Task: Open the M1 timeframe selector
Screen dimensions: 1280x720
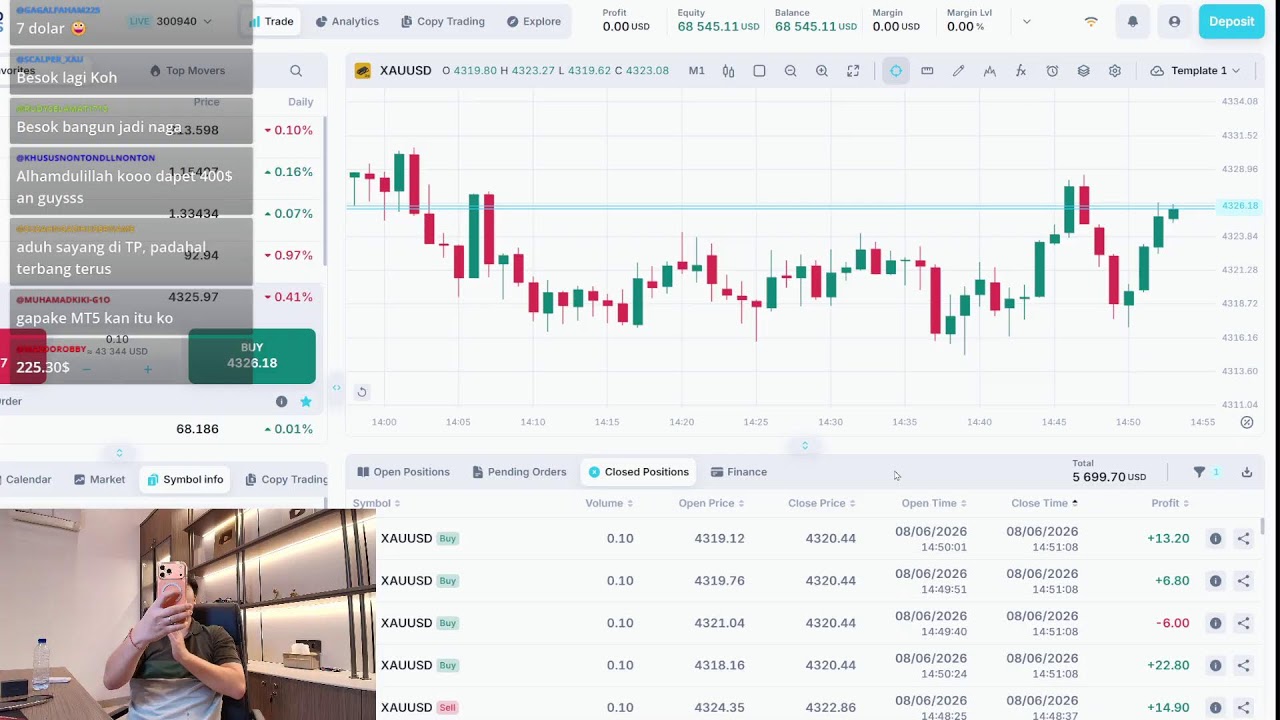Action: (696, 71)
